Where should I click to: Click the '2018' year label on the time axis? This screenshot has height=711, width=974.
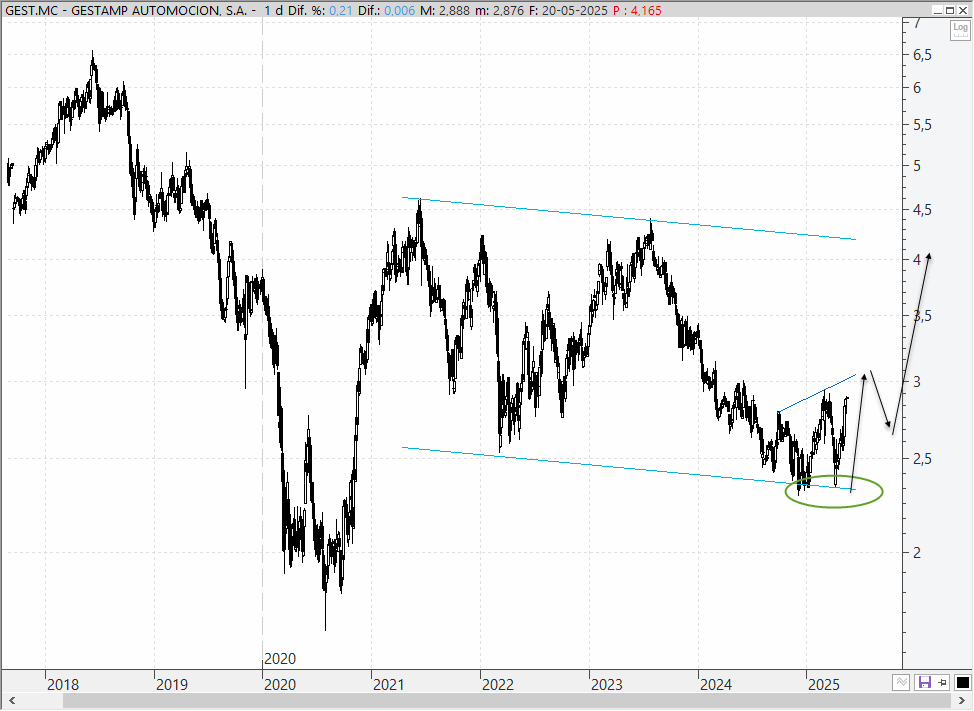pyautogui.click(x=63, y=684)
